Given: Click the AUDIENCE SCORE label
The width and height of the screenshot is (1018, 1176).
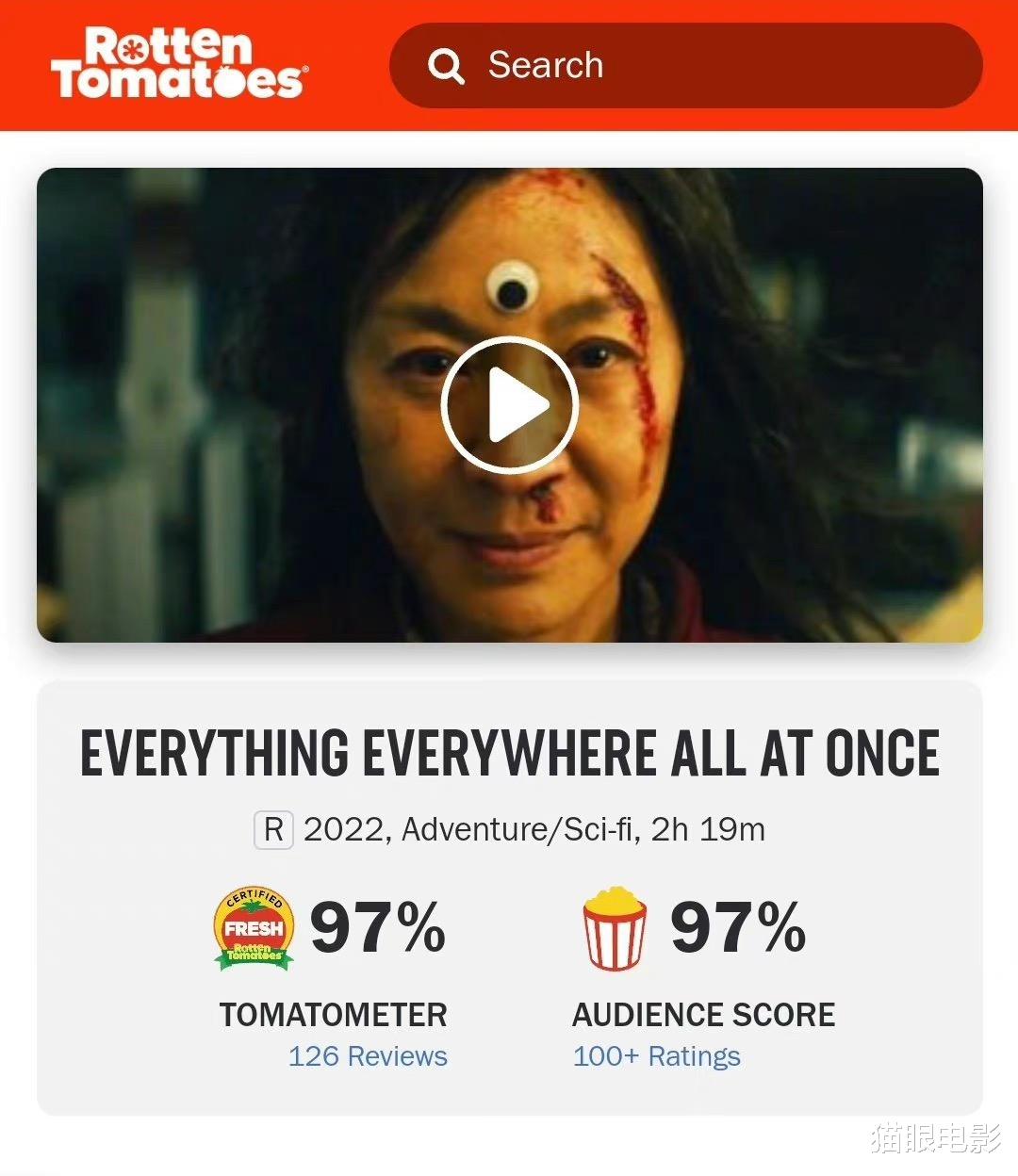Looking at the screenshot, I should point(704,1015).
